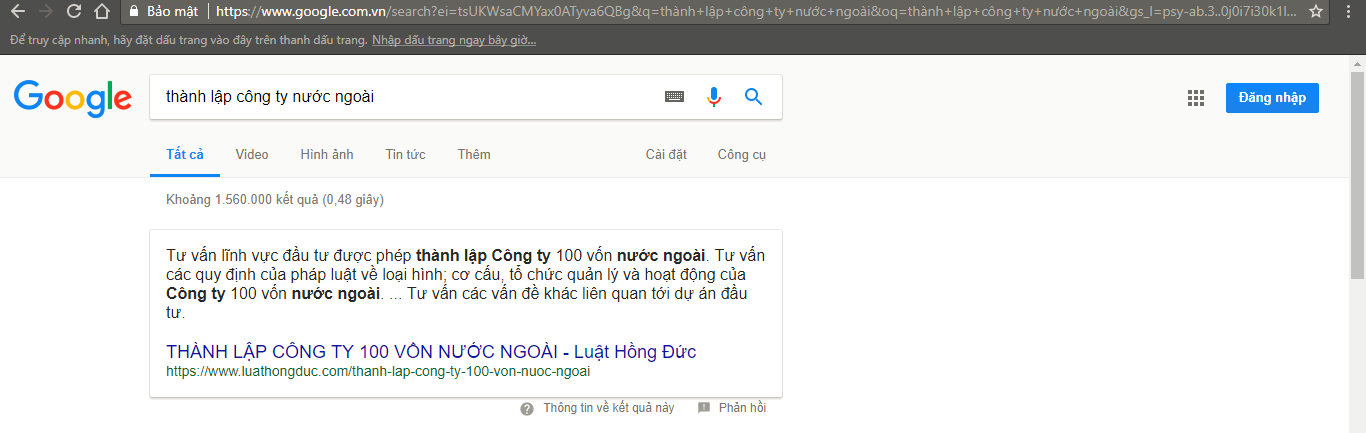
Task: Start voice search with the microphone
Action: (x=714, y=97)
